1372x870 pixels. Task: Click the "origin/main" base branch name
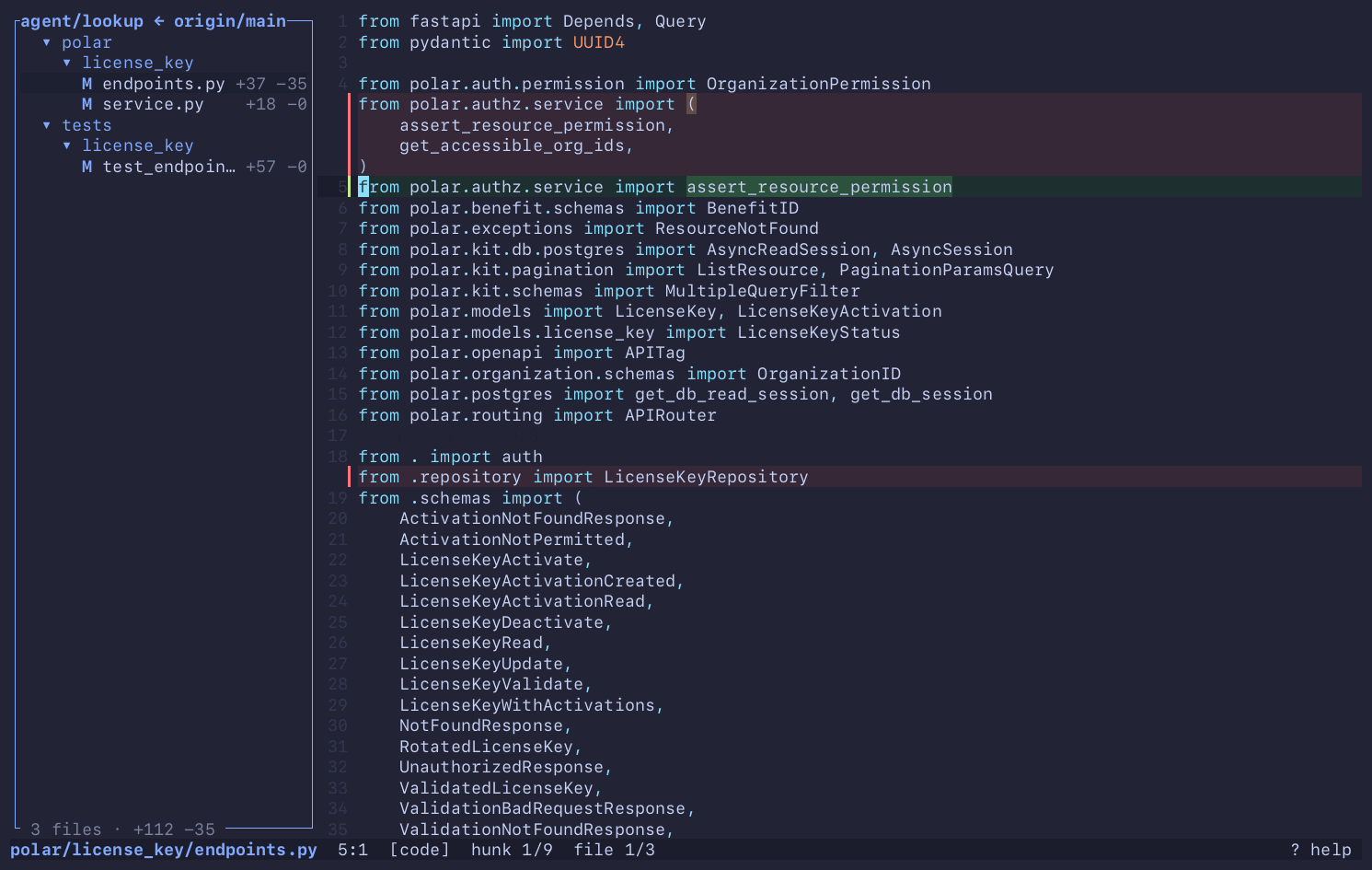[x=230, y=21]
